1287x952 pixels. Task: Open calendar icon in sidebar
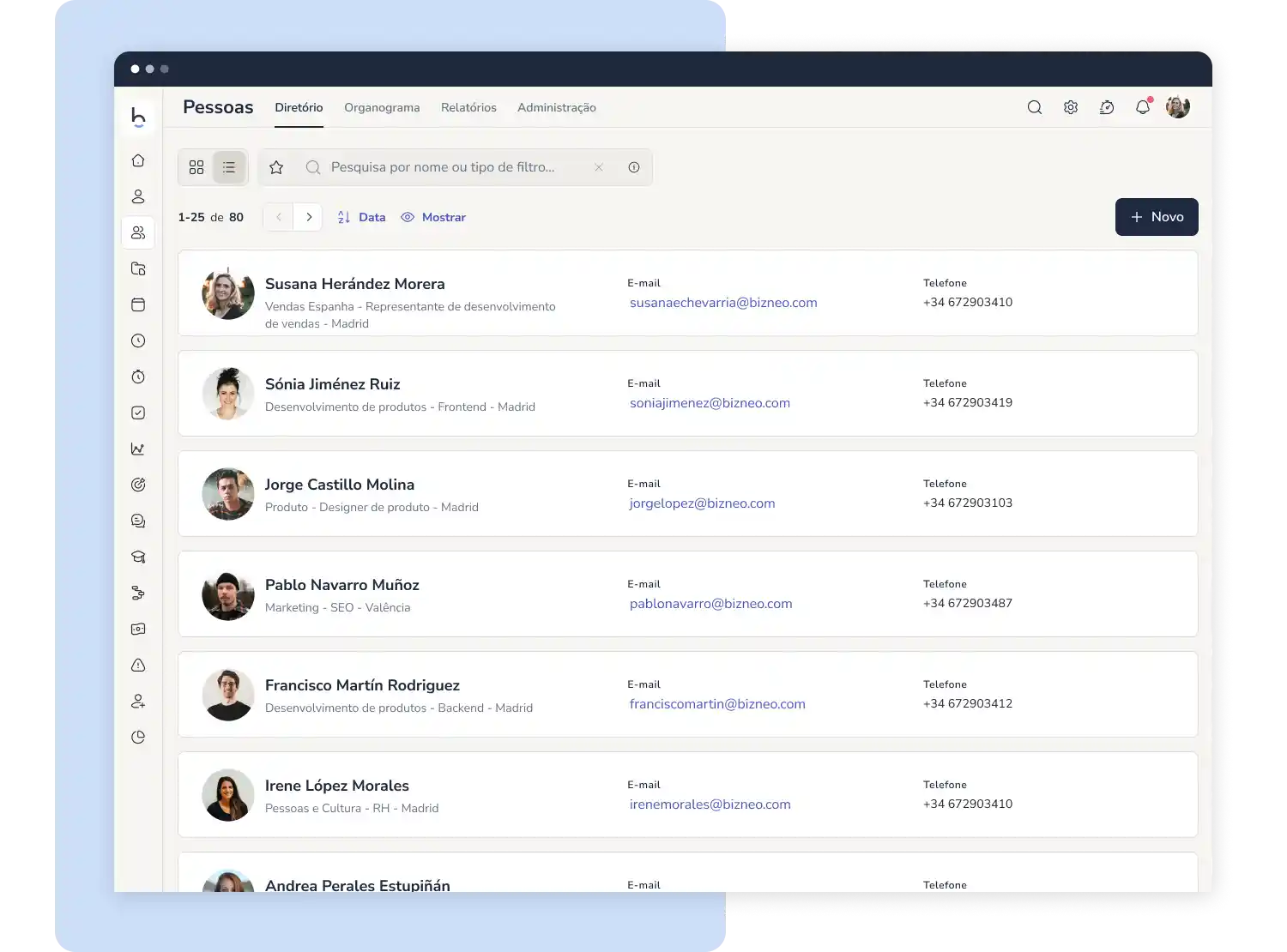point(138,304)
